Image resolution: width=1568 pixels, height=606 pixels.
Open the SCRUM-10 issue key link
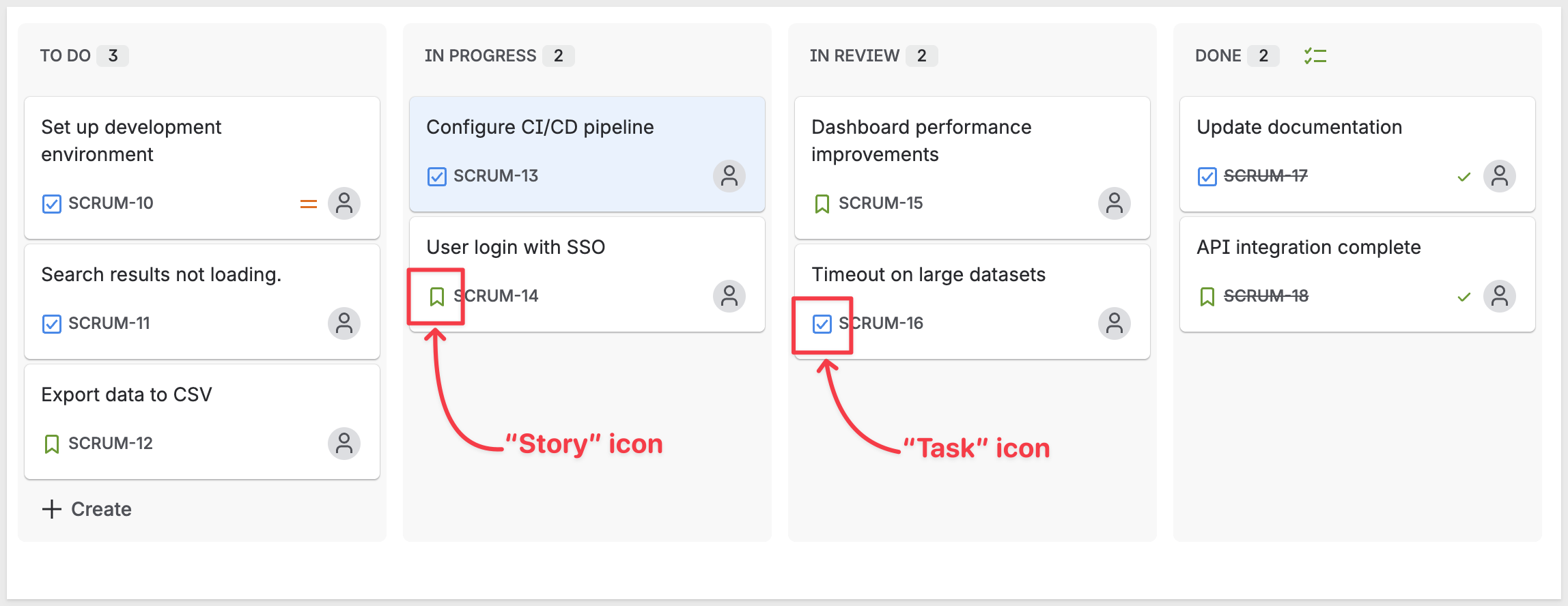coord(111,203)
